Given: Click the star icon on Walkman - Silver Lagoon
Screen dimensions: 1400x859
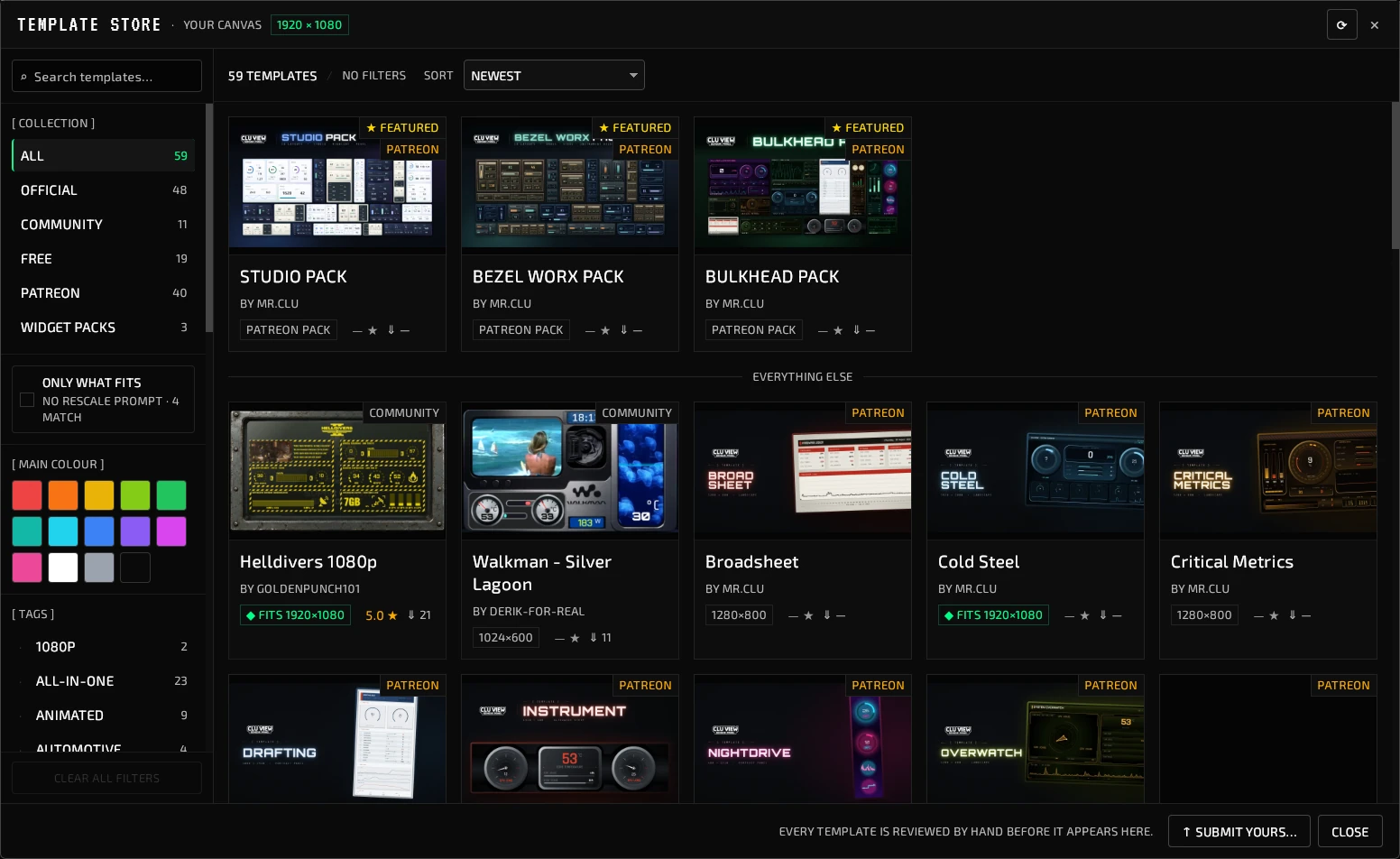Looking at the screenshot, I should pos(575,638).
